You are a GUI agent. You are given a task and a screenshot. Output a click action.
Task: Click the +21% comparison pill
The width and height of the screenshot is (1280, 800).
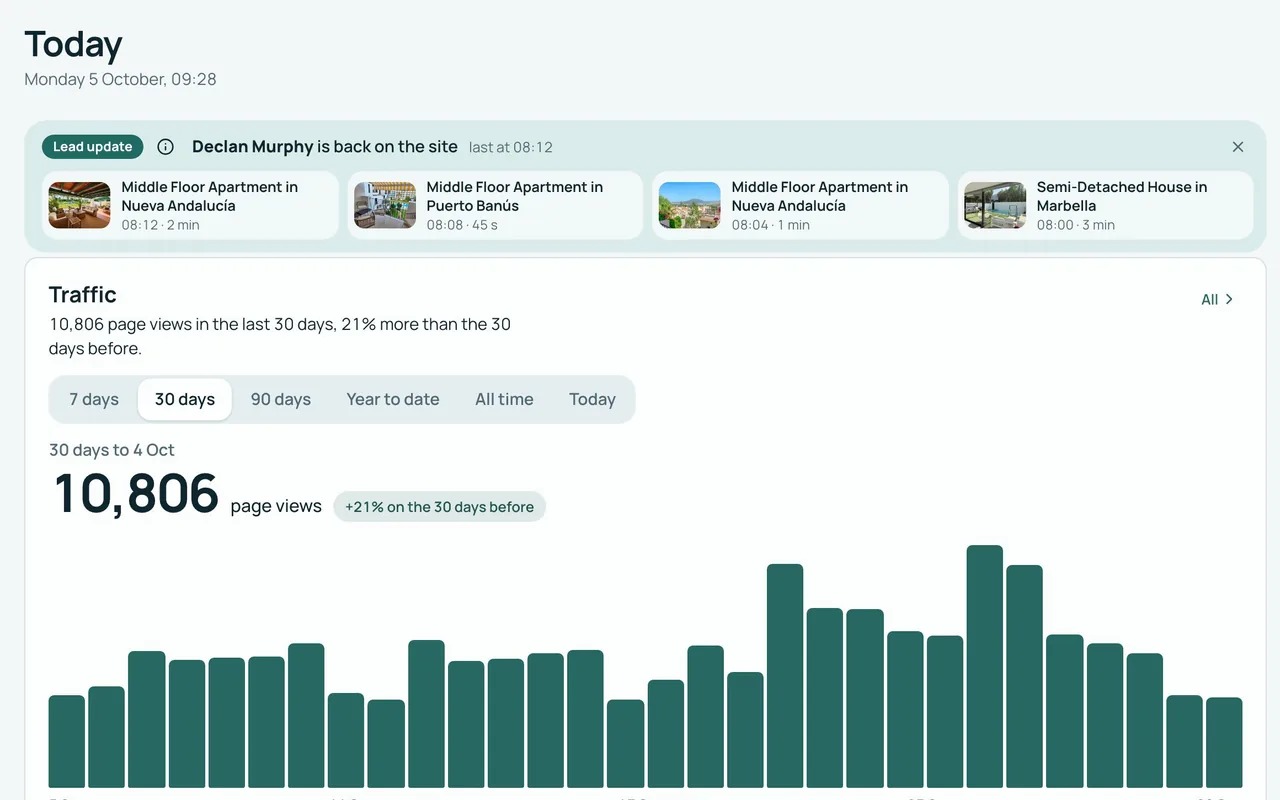[440, 507]
